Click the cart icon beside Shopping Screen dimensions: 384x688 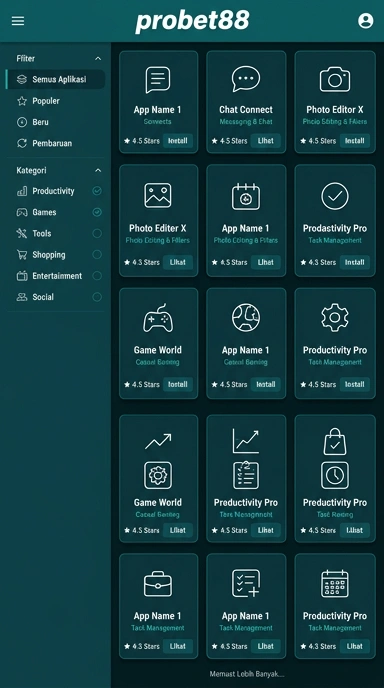click(x=22, y=254)
